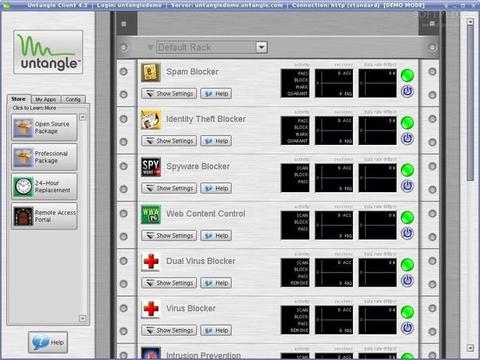This screenshot has width=480, height=360.
Task: Click Help button for Dual Virus Blocker
Action: click(216, 283)
